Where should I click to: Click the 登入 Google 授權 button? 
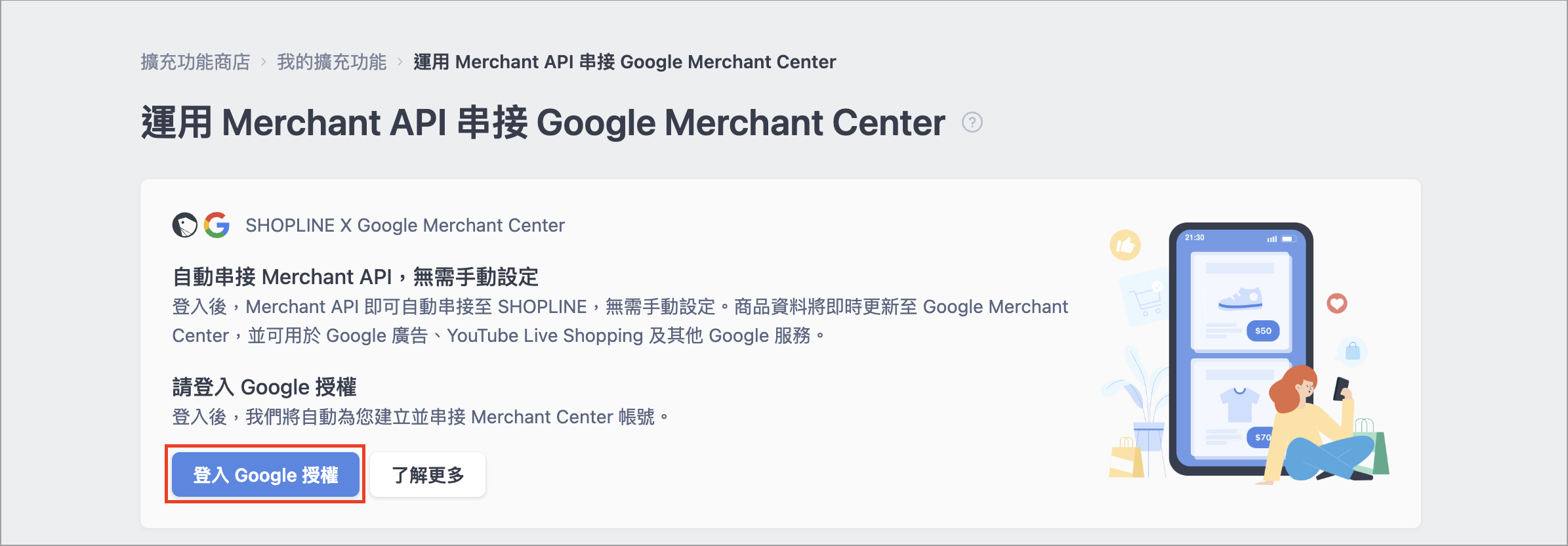pos(265,474)
